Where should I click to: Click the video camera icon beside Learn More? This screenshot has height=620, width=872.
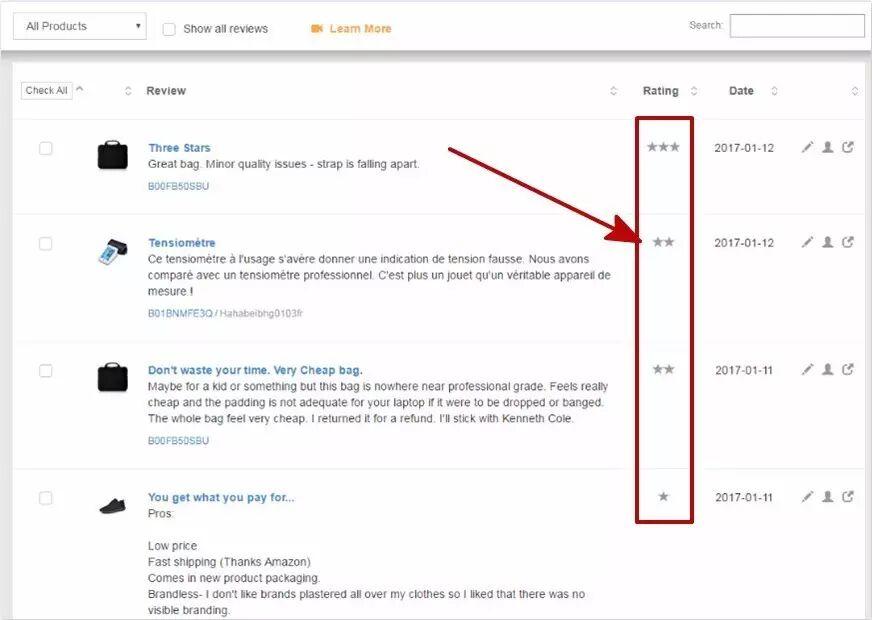pos(317,29)
